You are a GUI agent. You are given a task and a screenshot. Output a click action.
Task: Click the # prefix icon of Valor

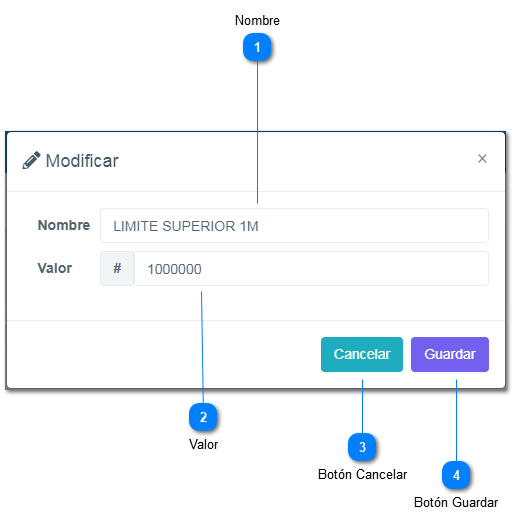pyautogui.click(x=117, y=268)
